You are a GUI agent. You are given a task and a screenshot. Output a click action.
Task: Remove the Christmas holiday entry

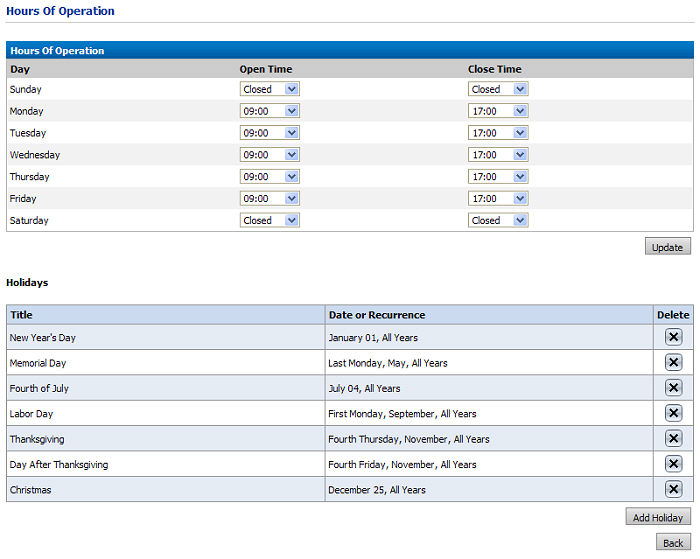(x=673, y=489)
